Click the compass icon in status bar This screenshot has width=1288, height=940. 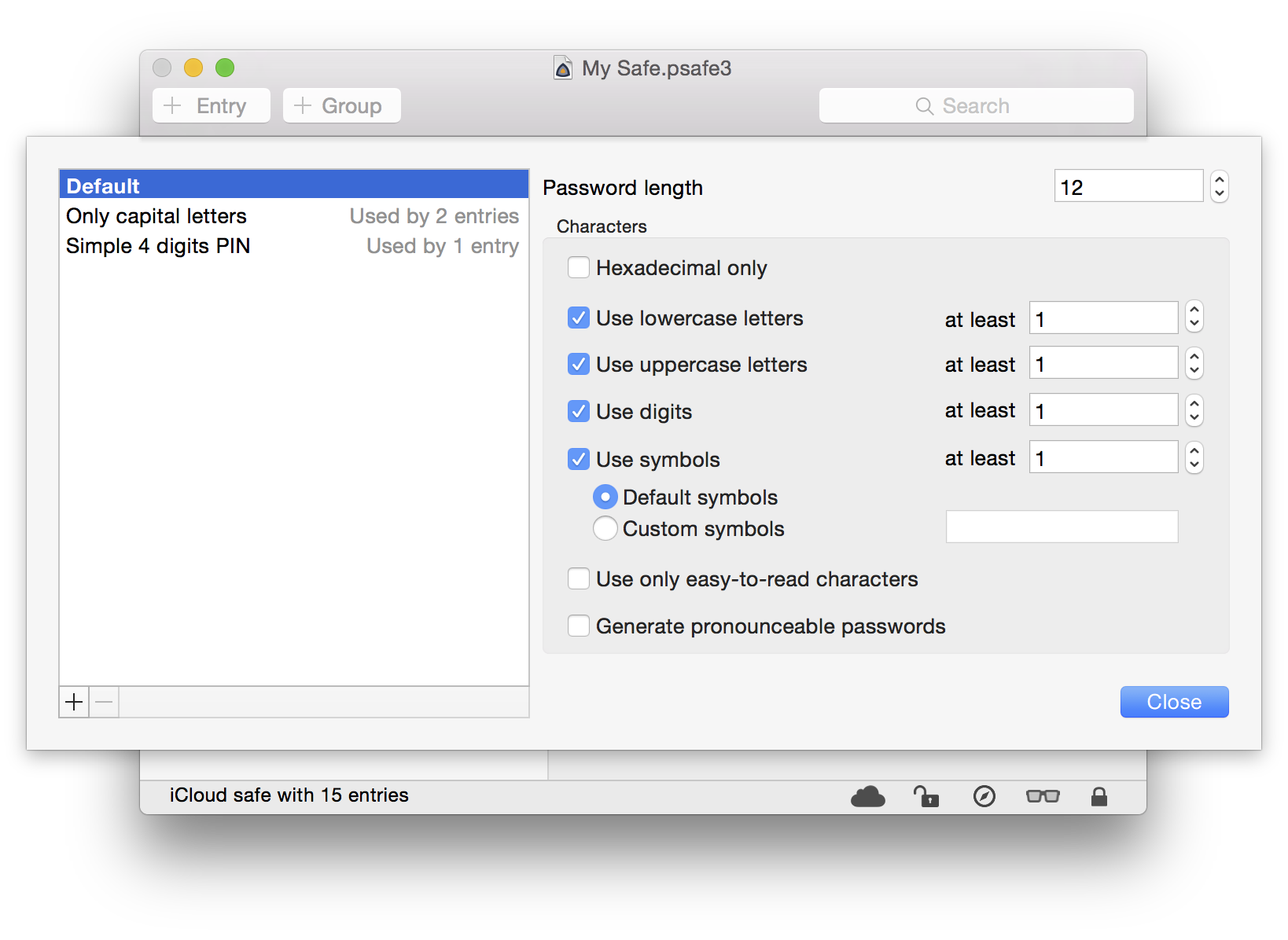984,797
